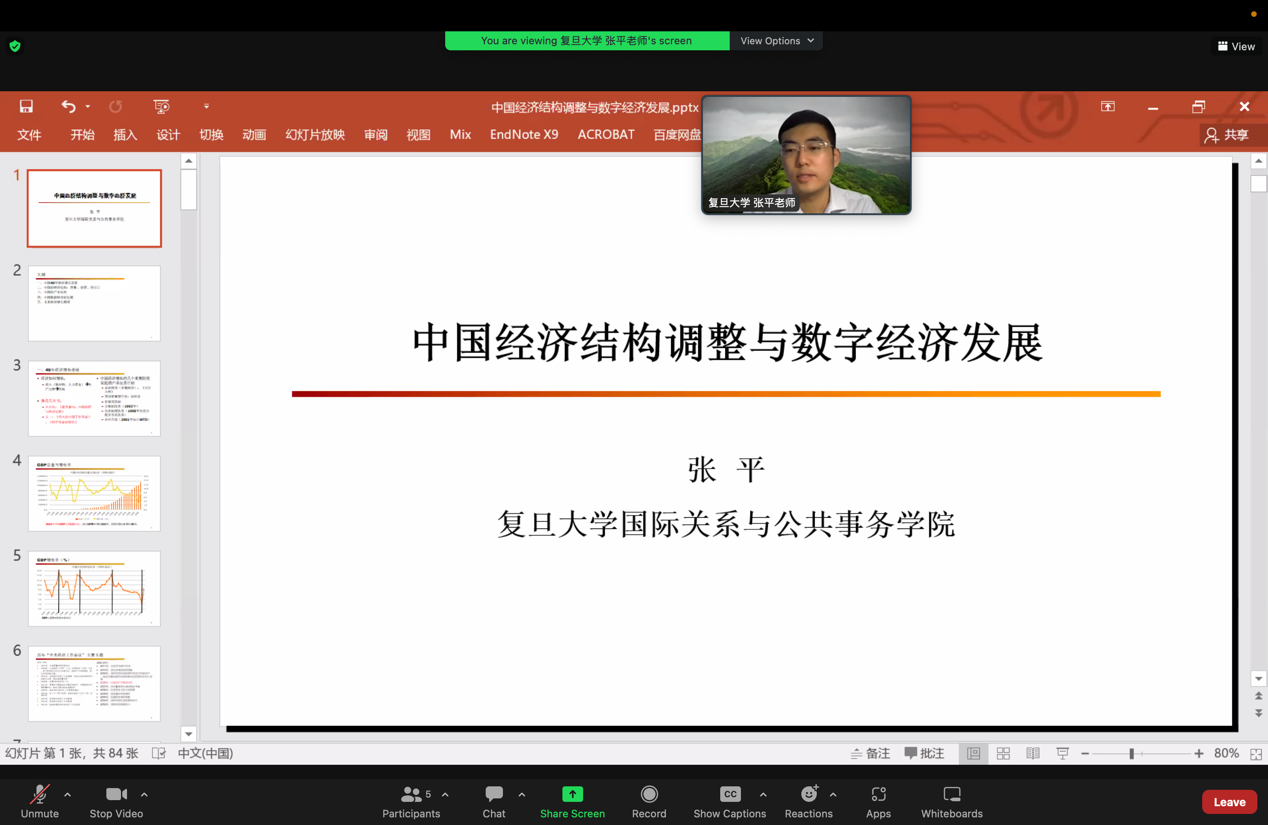Start slideshow from beginning icon
Image resolution: width=1268 pixels, height=825 pixels.
(x=161, y=106)
